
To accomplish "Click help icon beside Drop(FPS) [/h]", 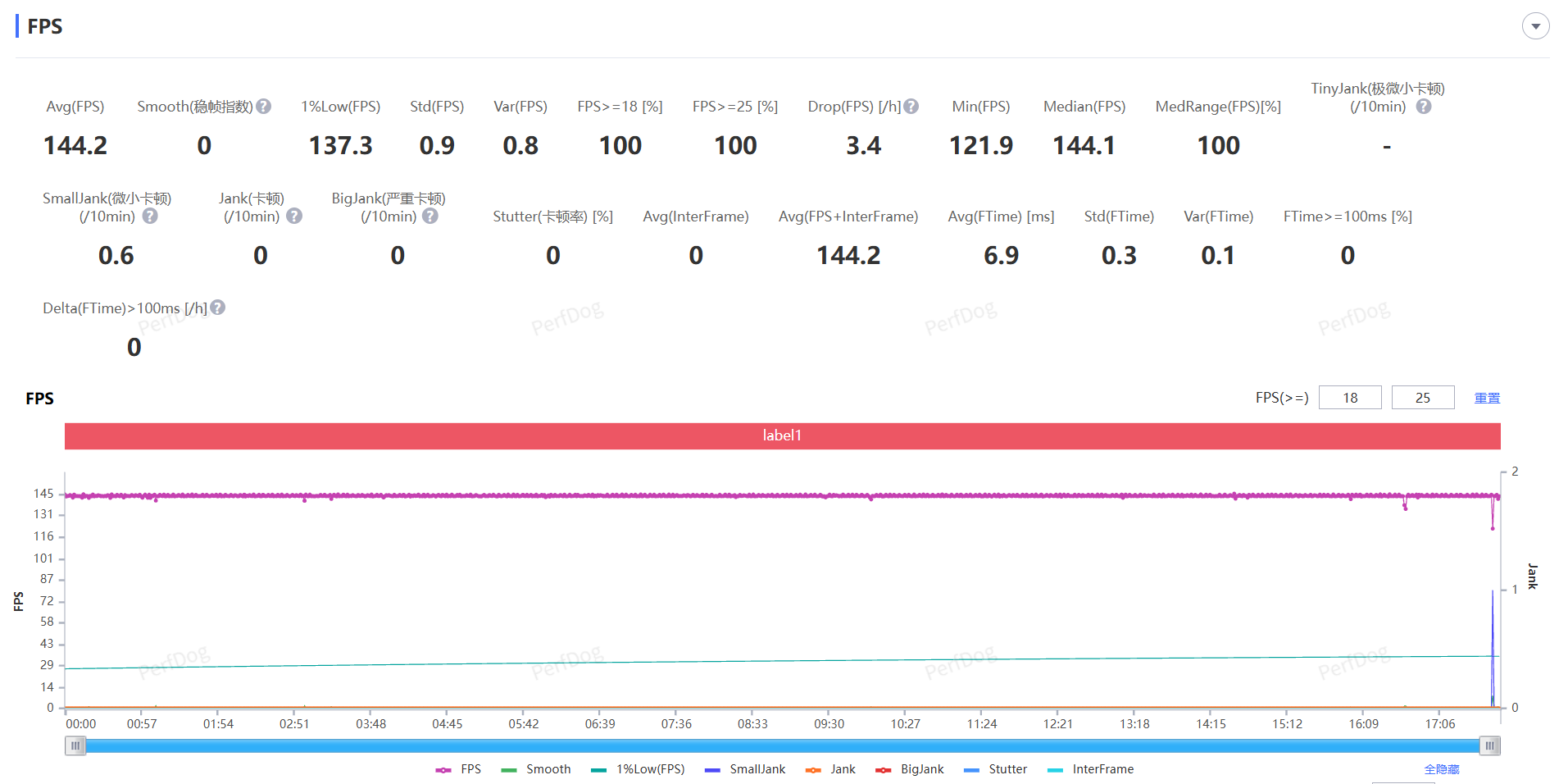I will pyautogui.click(x=911, y=107).
